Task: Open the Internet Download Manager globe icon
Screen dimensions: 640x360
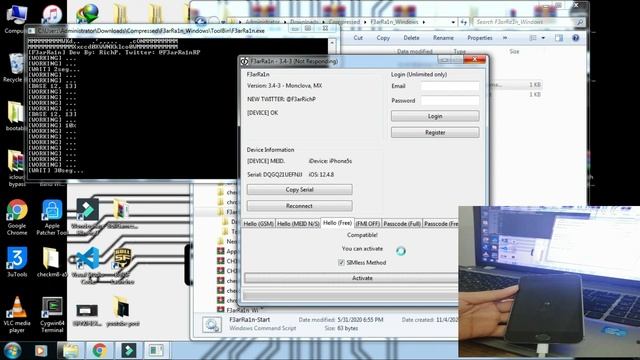Action: [87, 13]
